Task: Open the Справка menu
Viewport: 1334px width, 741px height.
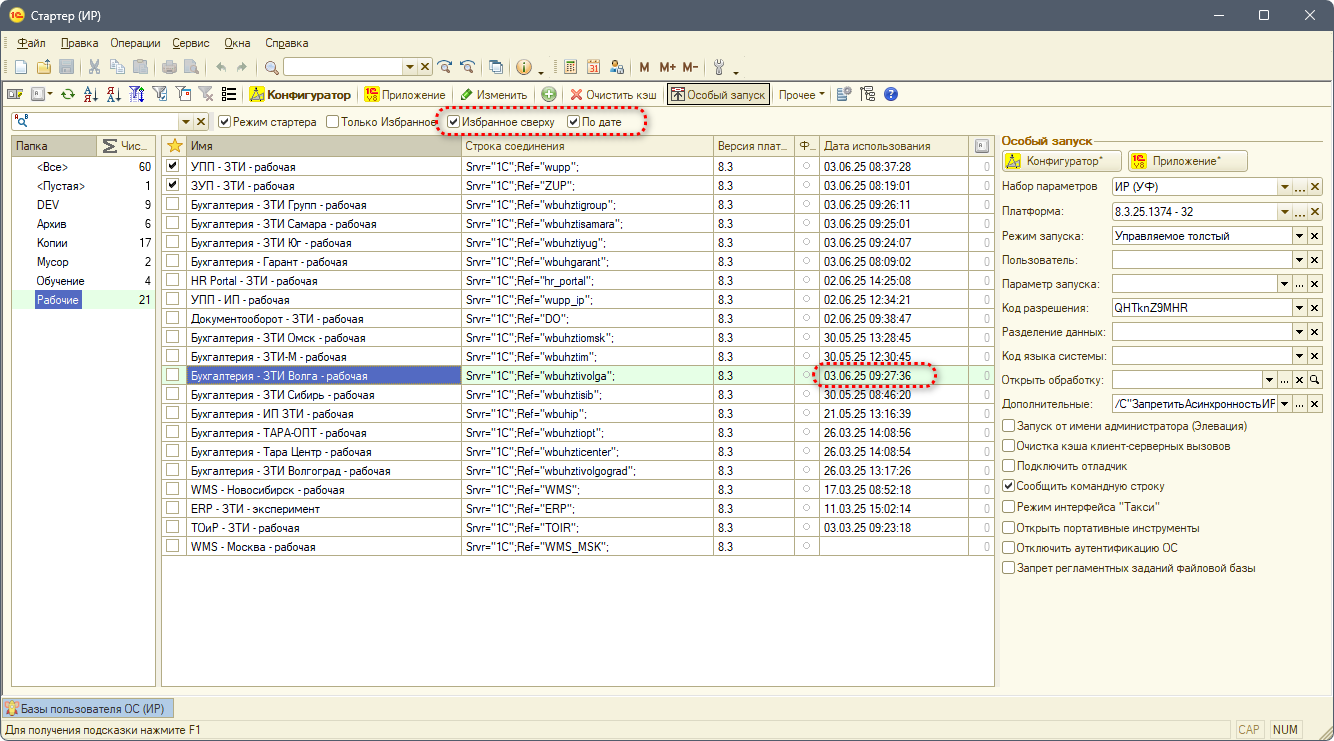Action: pyautogui.click(x=287, y=43)
